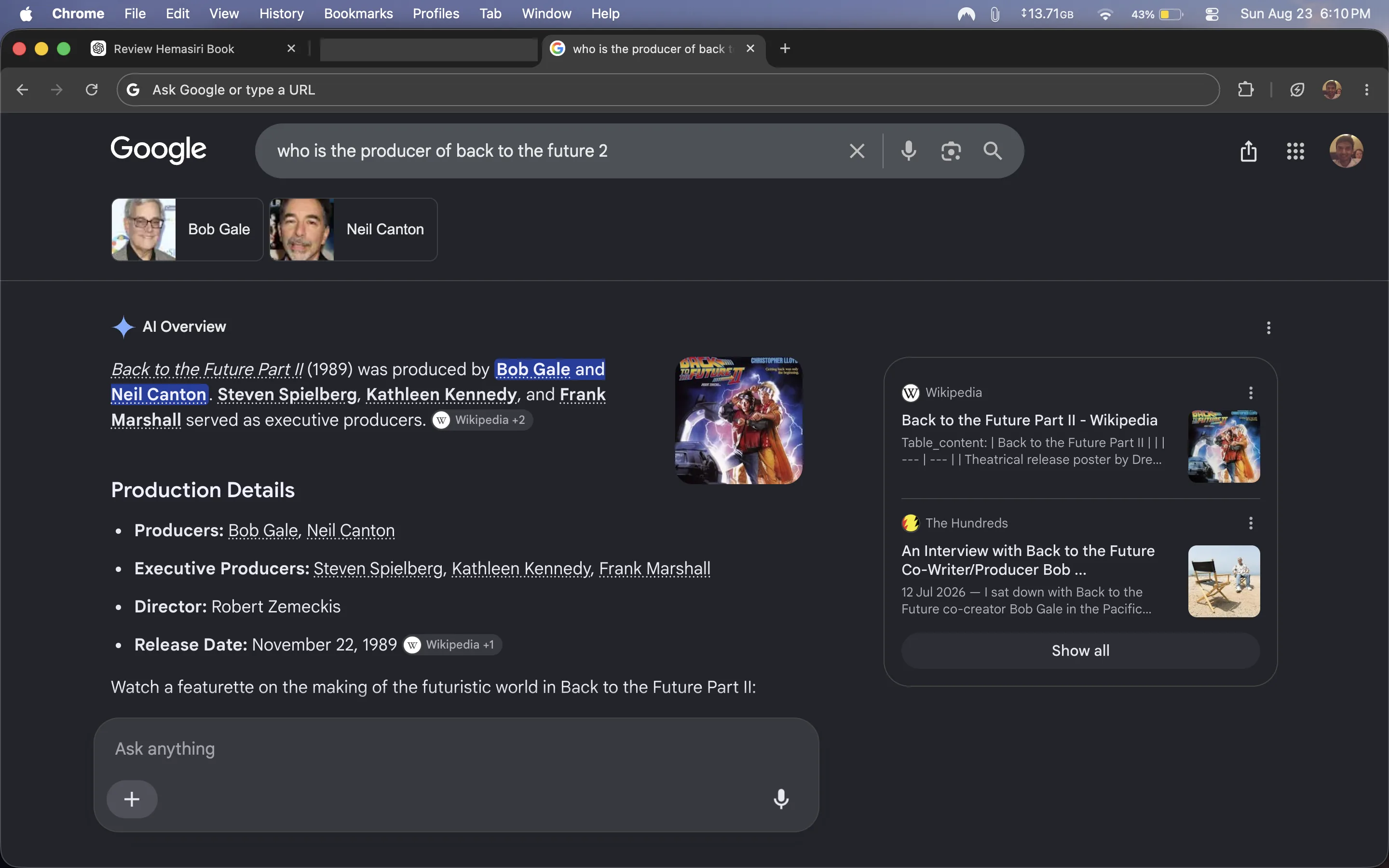The image size is (1389, 868).
Task: Open the File menu
Action: [x=135, y=14]
